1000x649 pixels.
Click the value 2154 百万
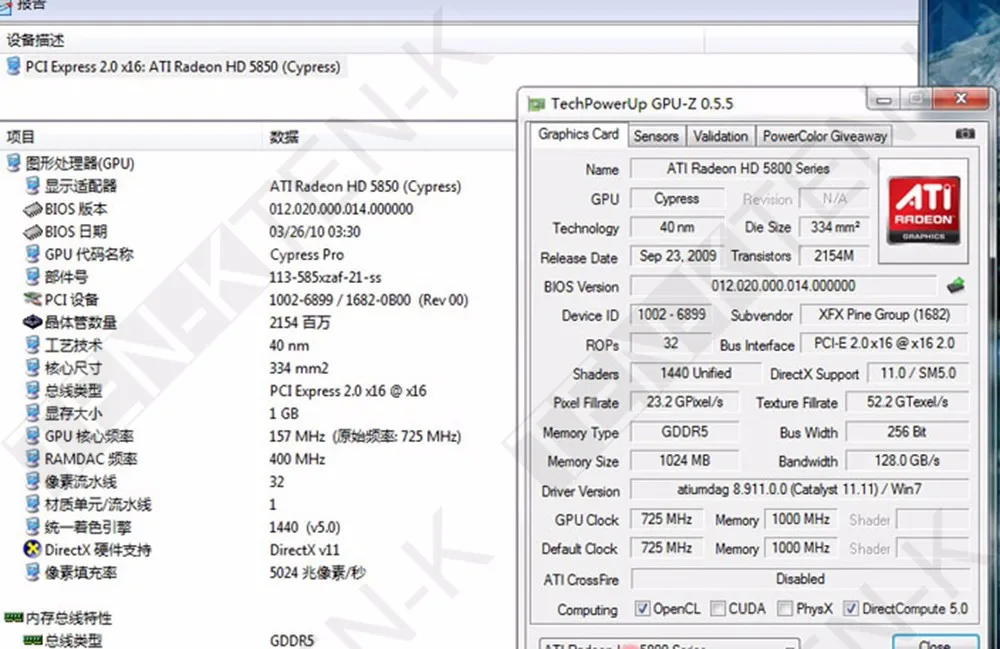click(x=300, y=323)
